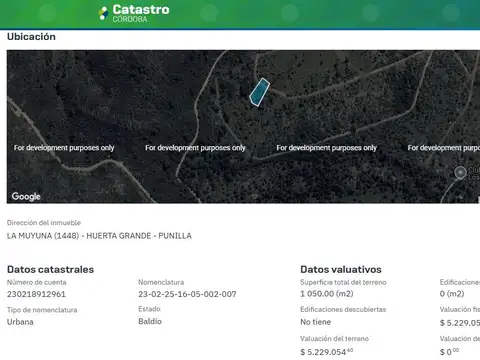Click the terrain valuation $ 5.229.054 amount

(x=327, y=352)
